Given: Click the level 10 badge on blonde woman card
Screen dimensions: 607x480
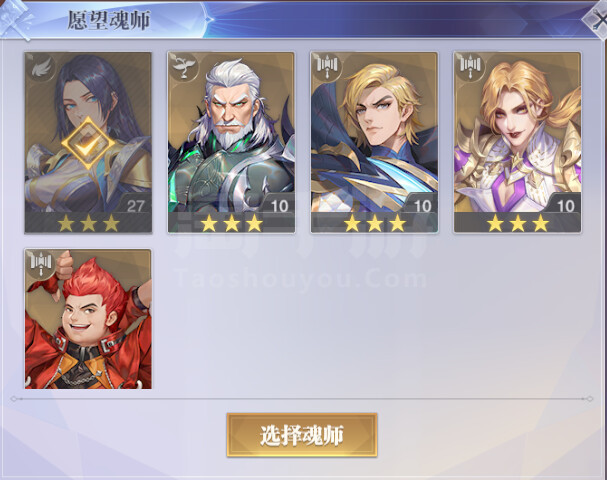Looking at the screenshot, I should click(565, 206).
